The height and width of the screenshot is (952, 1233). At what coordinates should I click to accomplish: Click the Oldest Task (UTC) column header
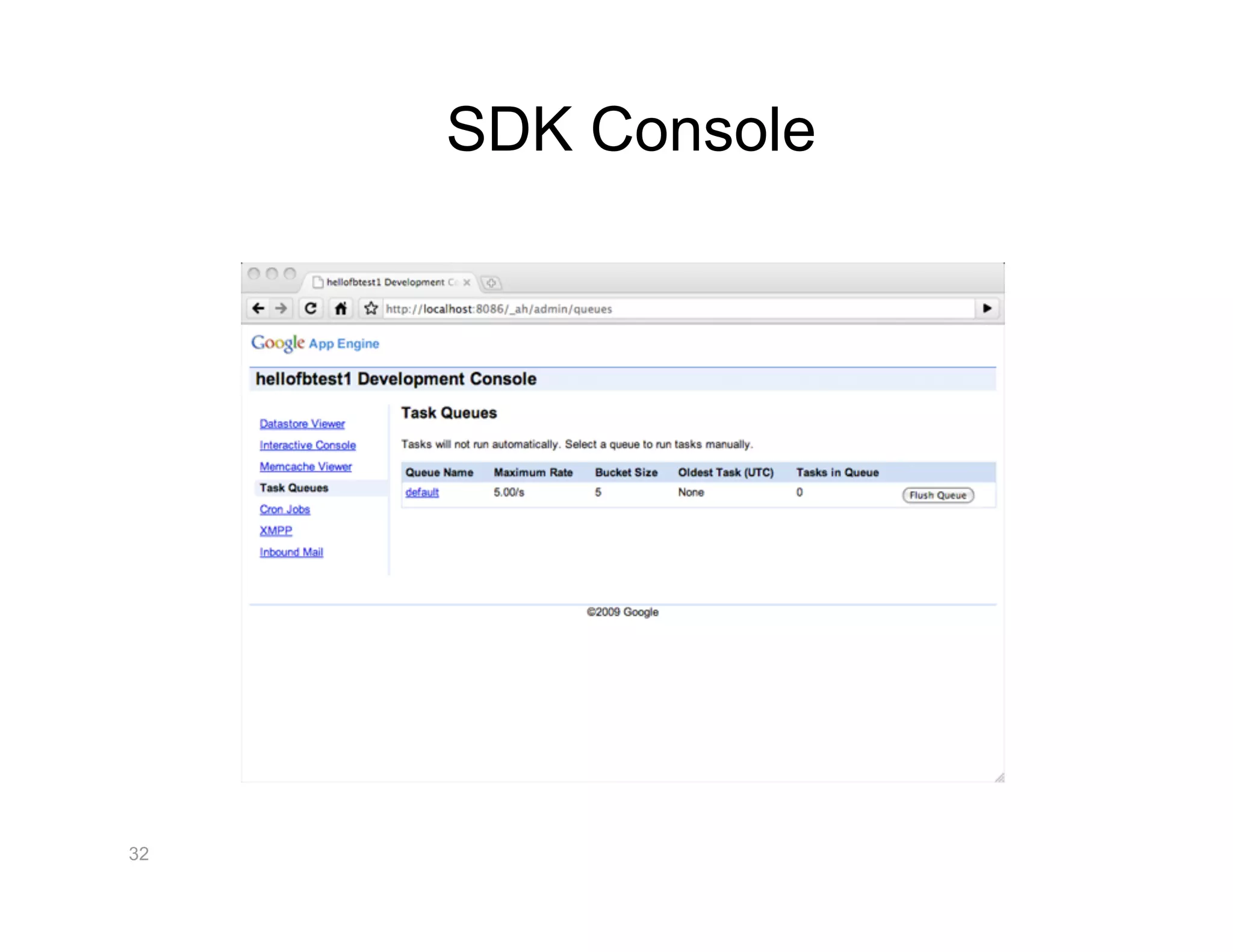pos(726,472)
